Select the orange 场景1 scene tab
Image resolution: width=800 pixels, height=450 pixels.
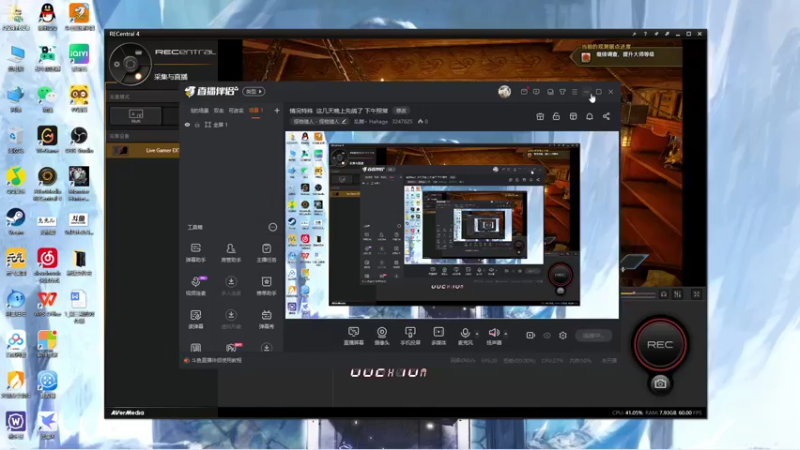[256, 110]
